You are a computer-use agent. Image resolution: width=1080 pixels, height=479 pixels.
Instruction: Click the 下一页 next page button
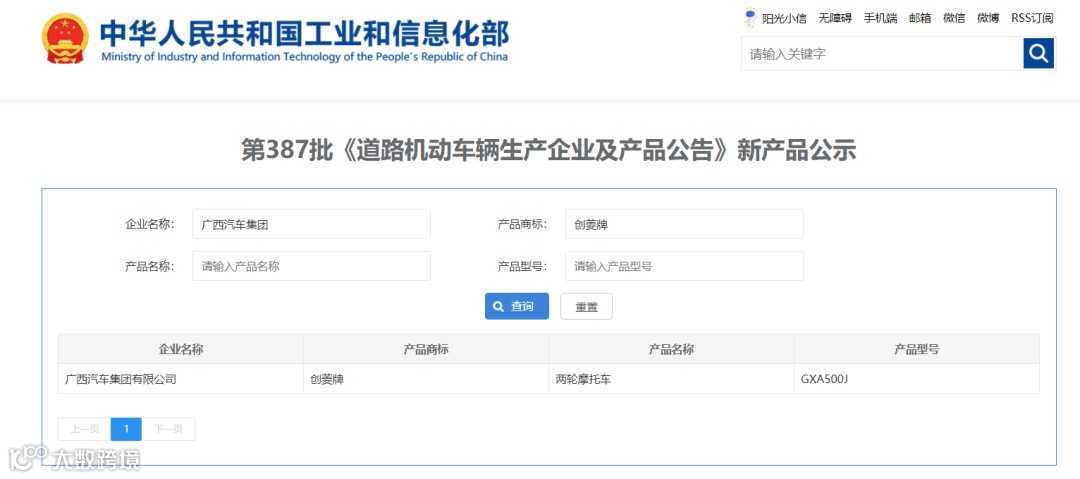pos(168,429)
